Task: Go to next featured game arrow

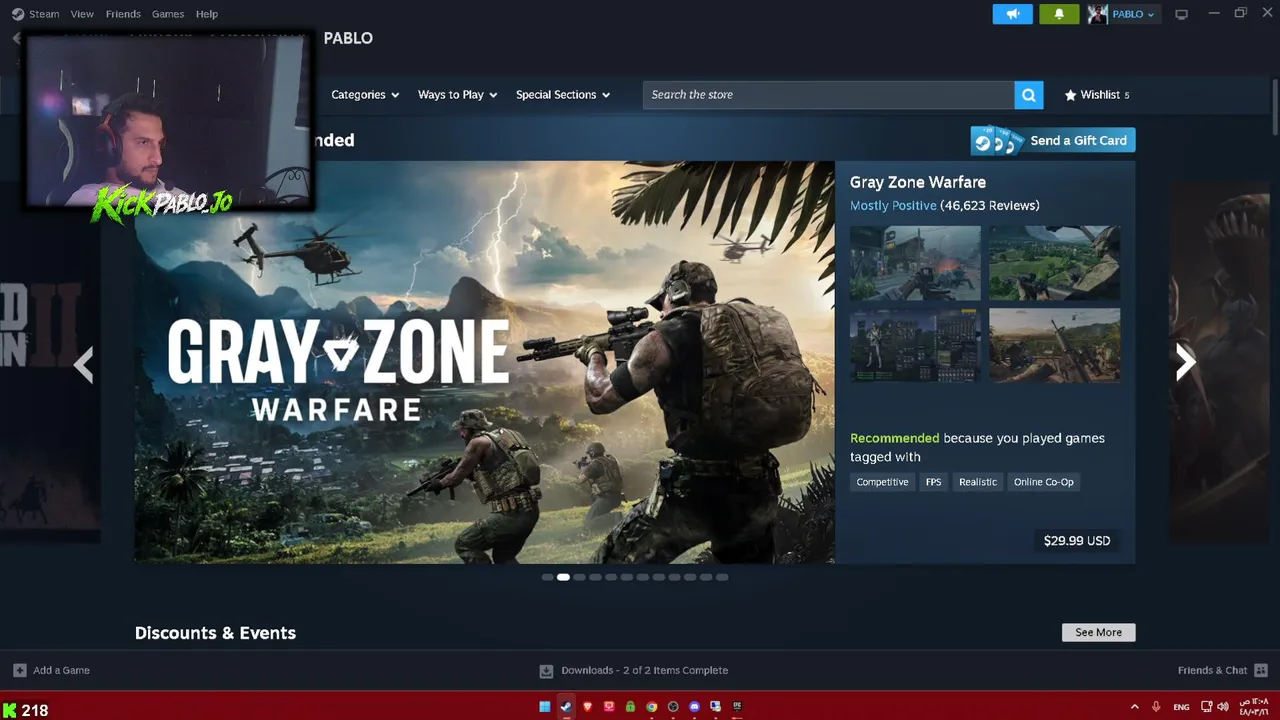Action: 1185,362
